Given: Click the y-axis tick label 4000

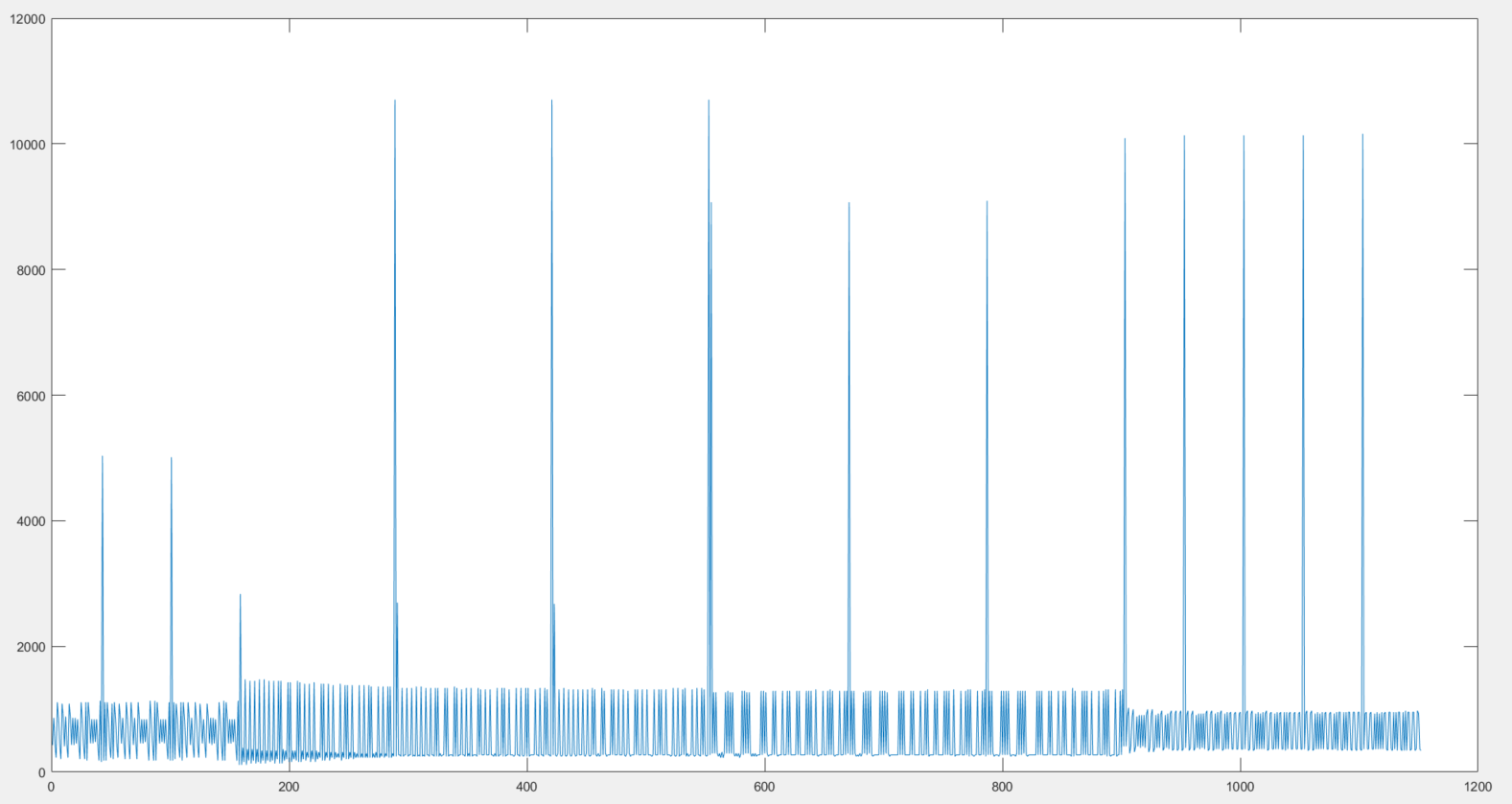Looking at the screenshot, I should coord(30,521).
